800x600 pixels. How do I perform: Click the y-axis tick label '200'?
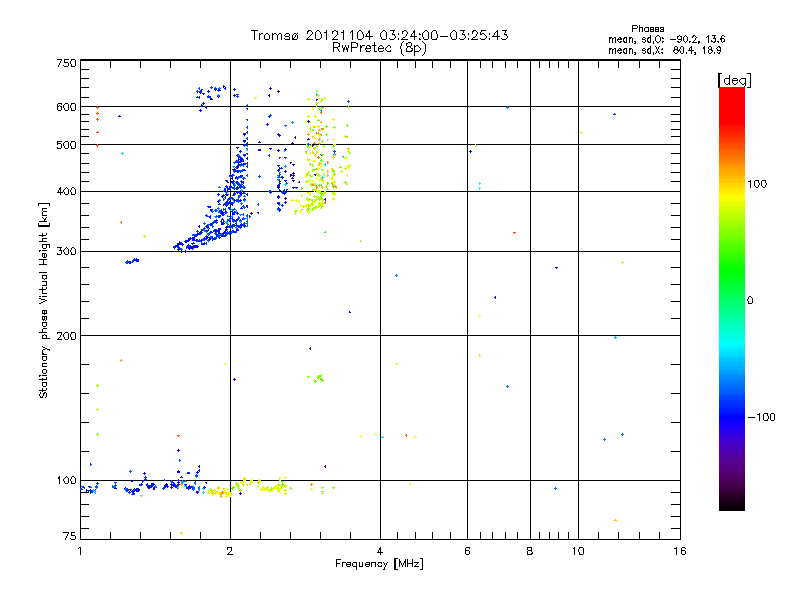coord(66,336)
